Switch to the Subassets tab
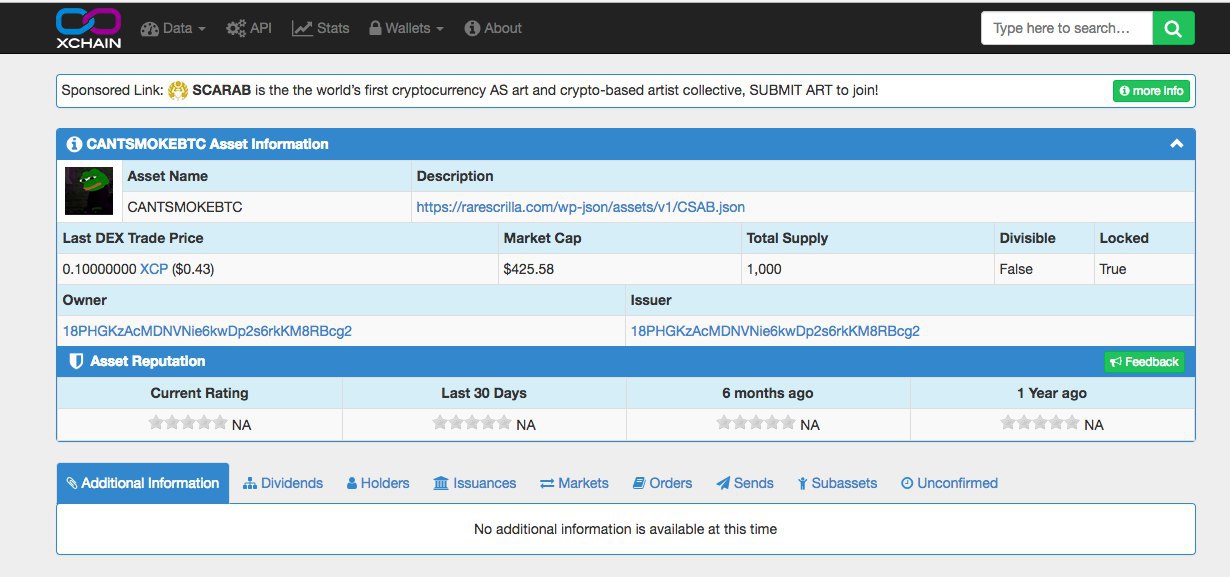This screenshot has width=1230, height=577. click(837, 483)
